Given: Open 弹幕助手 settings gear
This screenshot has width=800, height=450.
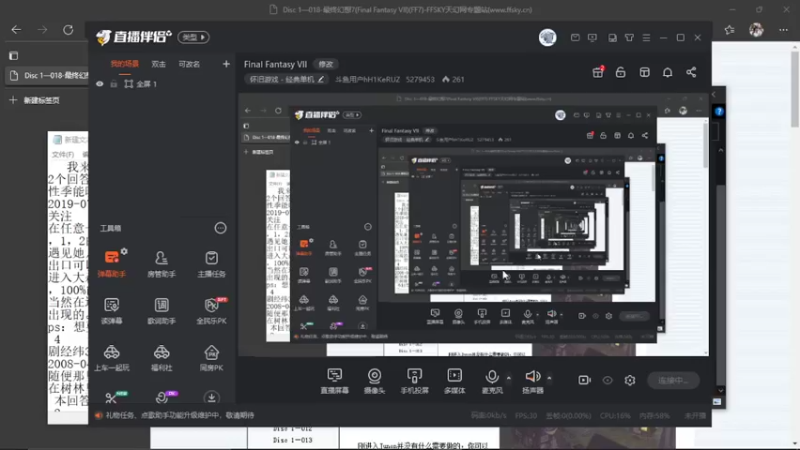Looking at the screenshot, I should click(124, 251).
